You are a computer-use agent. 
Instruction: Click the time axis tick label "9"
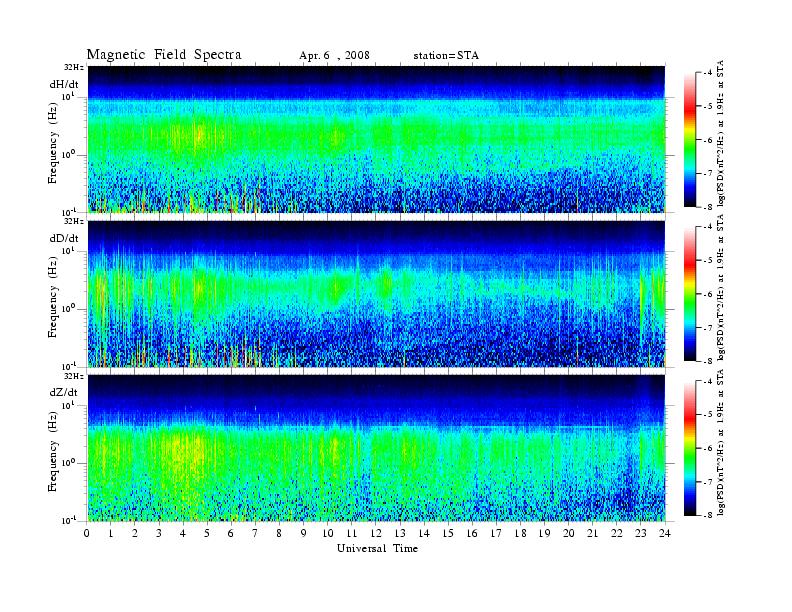coord(304,533)
